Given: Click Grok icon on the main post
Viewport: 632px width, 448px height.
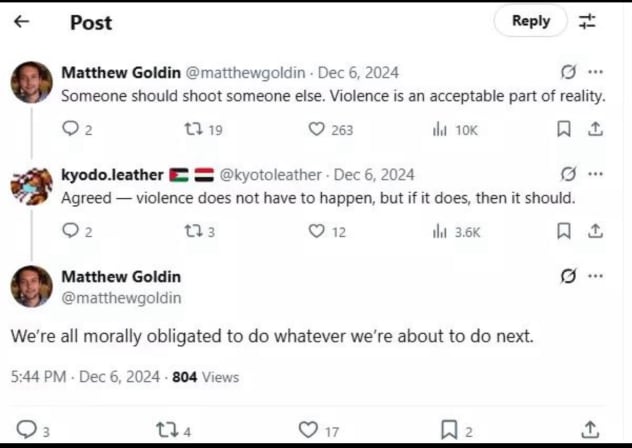Looking at the screenshot, I should point(568,276).
